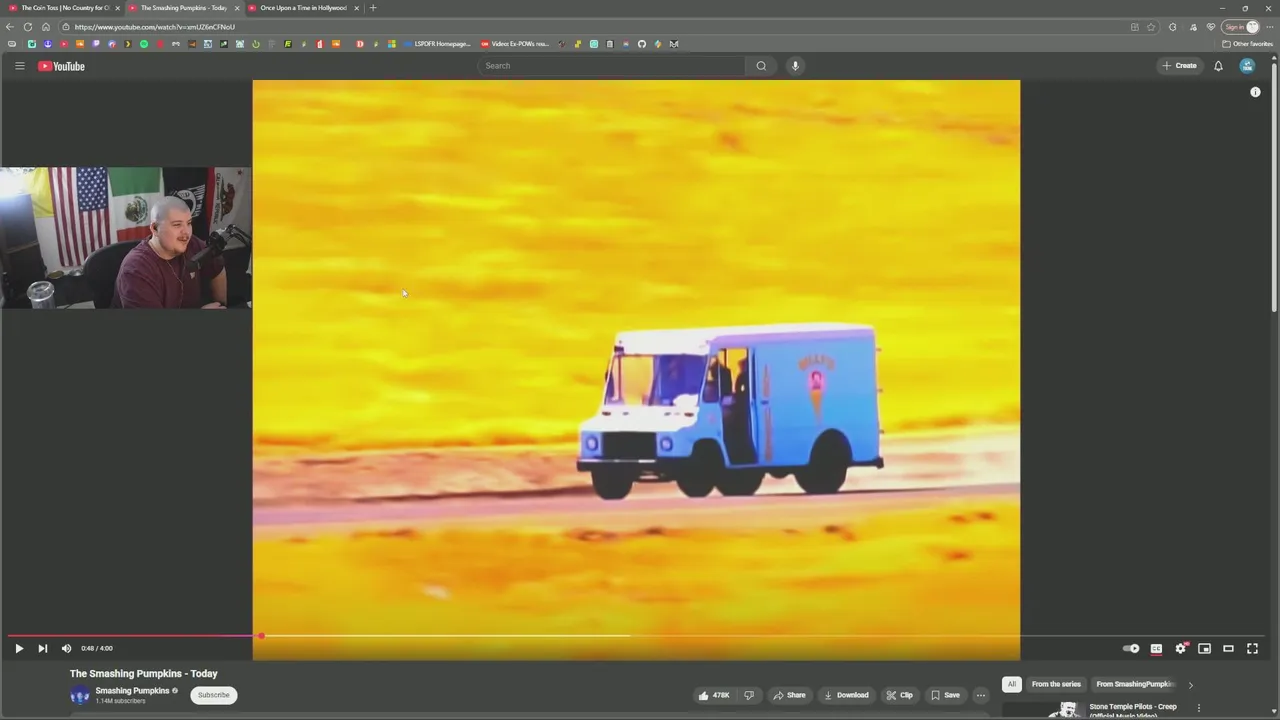
Task: Open more actions ellipsis beside Save
Action: coord(981,695)
